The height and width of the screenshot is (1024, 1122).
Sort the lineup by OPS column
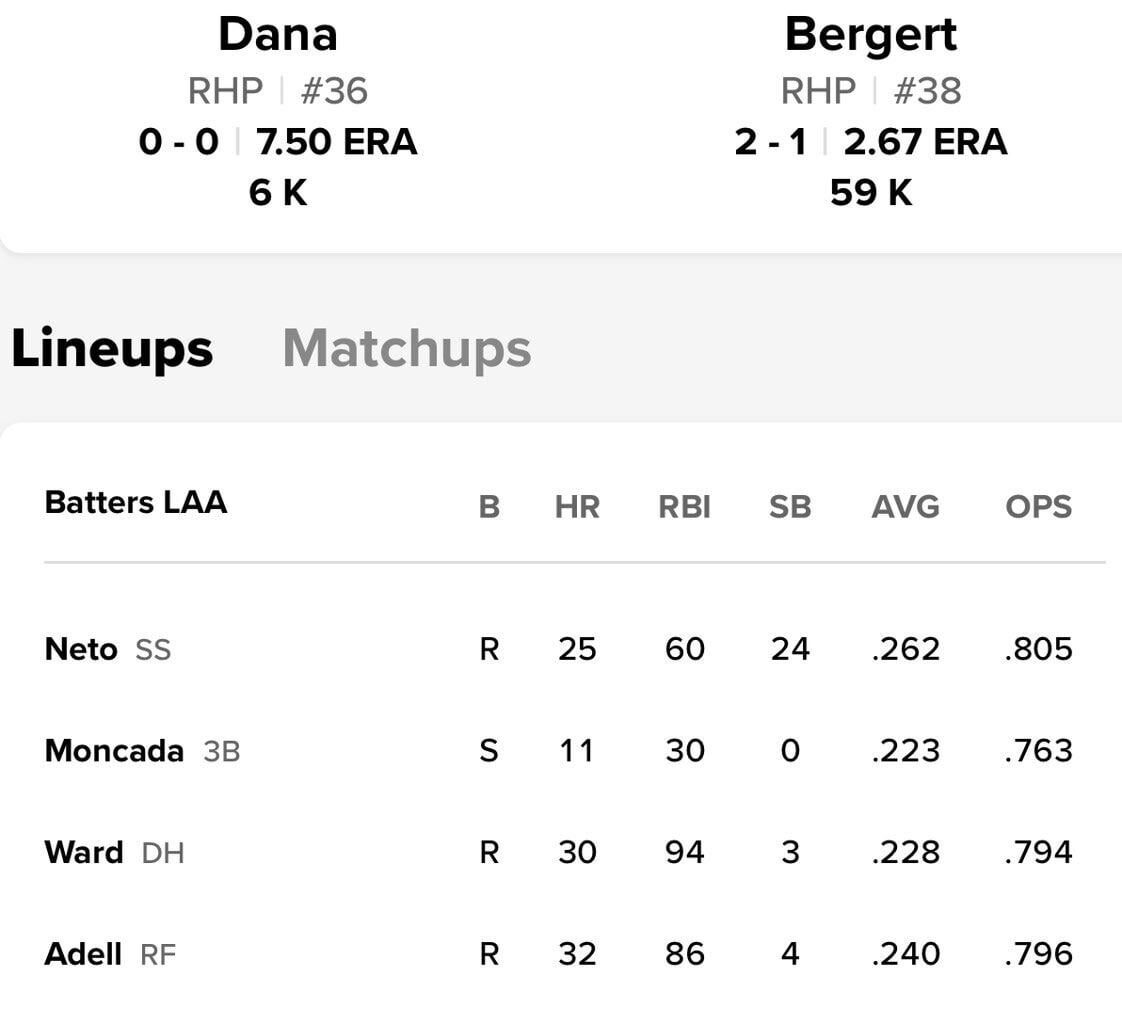coord(1040,507)
